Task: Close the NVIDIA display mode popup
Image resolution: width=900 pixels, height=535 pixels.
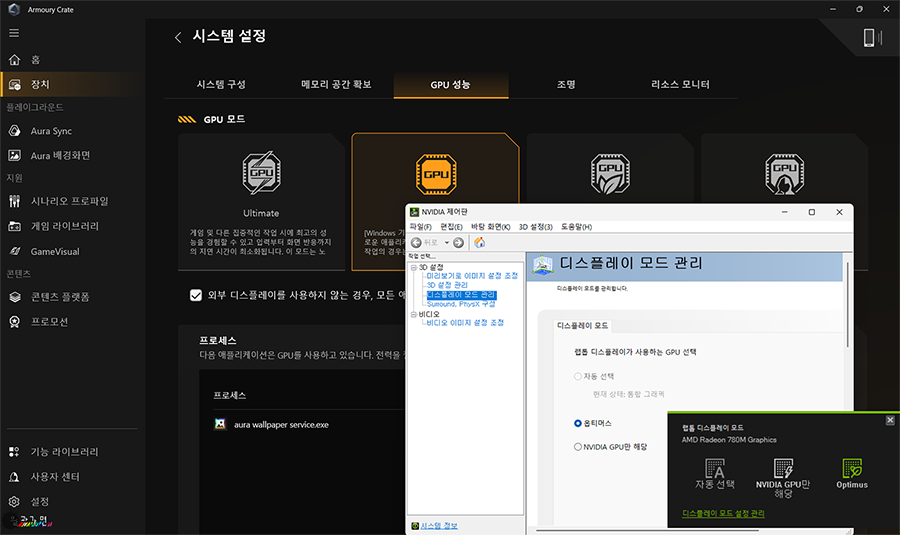Action: [x=890, y=420]
